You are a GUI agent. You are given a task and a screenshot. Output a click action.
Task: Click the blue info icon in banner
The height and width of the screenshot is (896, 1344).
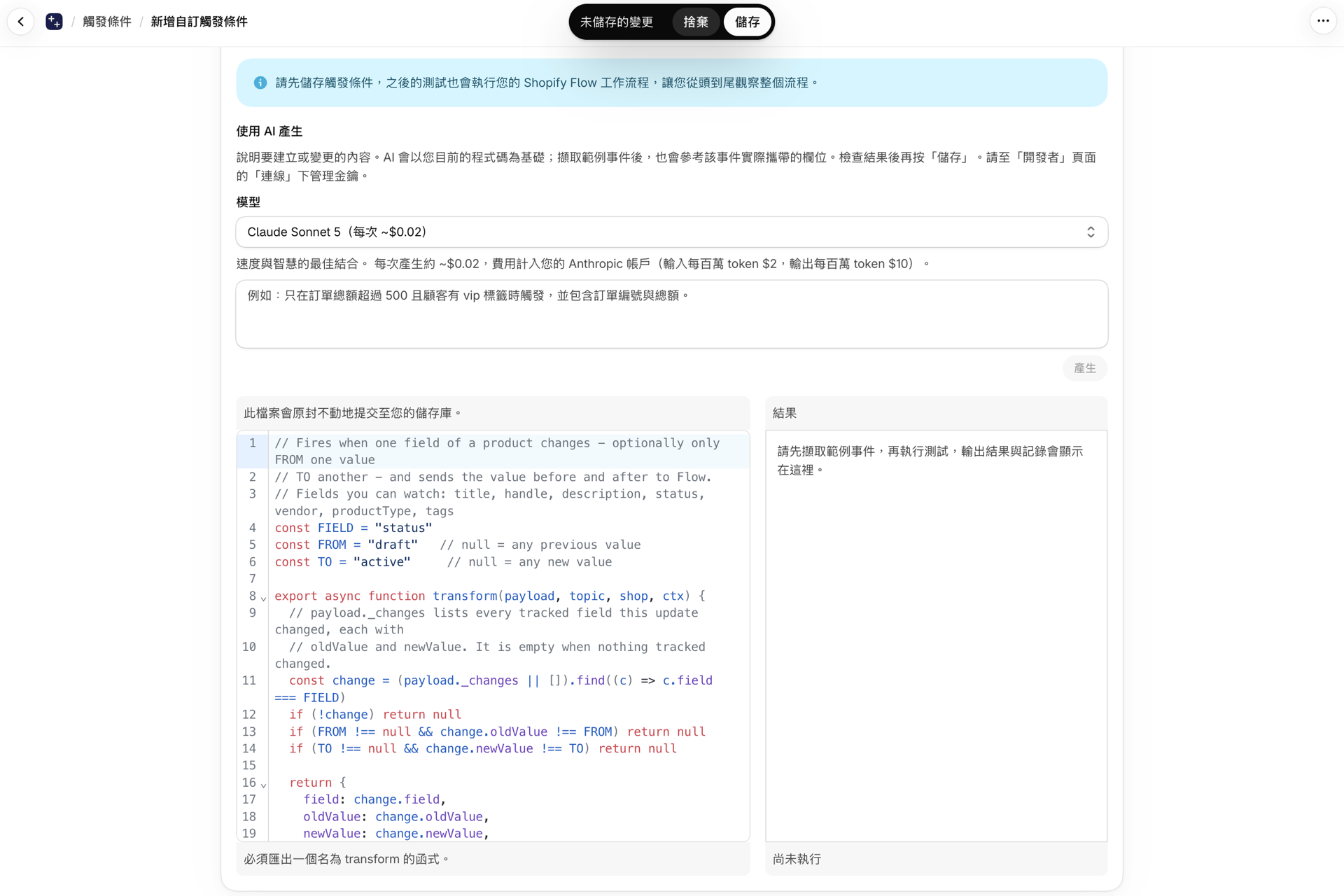[x=260, y=83]
